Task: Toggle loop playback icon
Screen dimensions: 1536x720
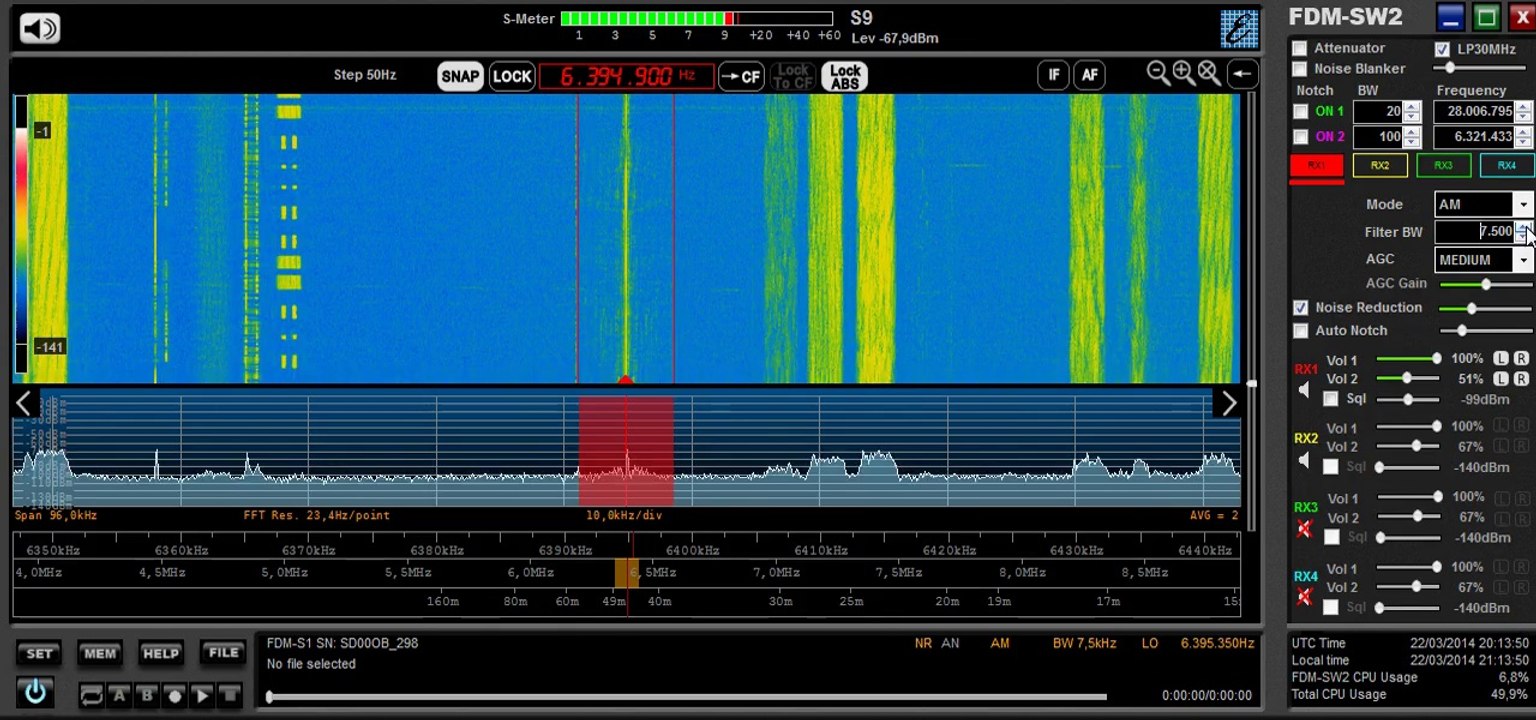Action: point(91,695)
